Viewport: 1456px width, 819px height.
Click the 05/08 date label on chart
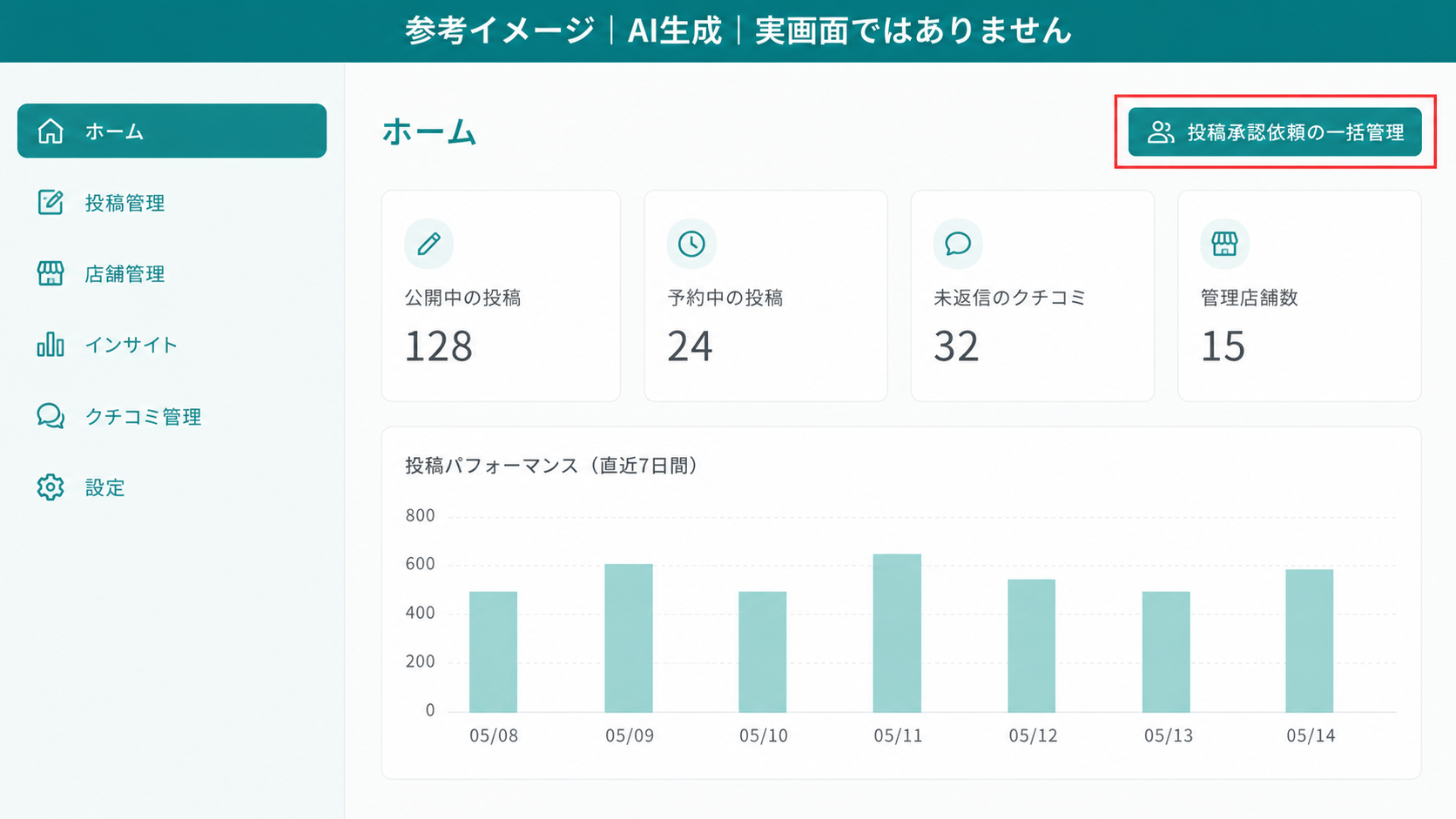(494, 735)
